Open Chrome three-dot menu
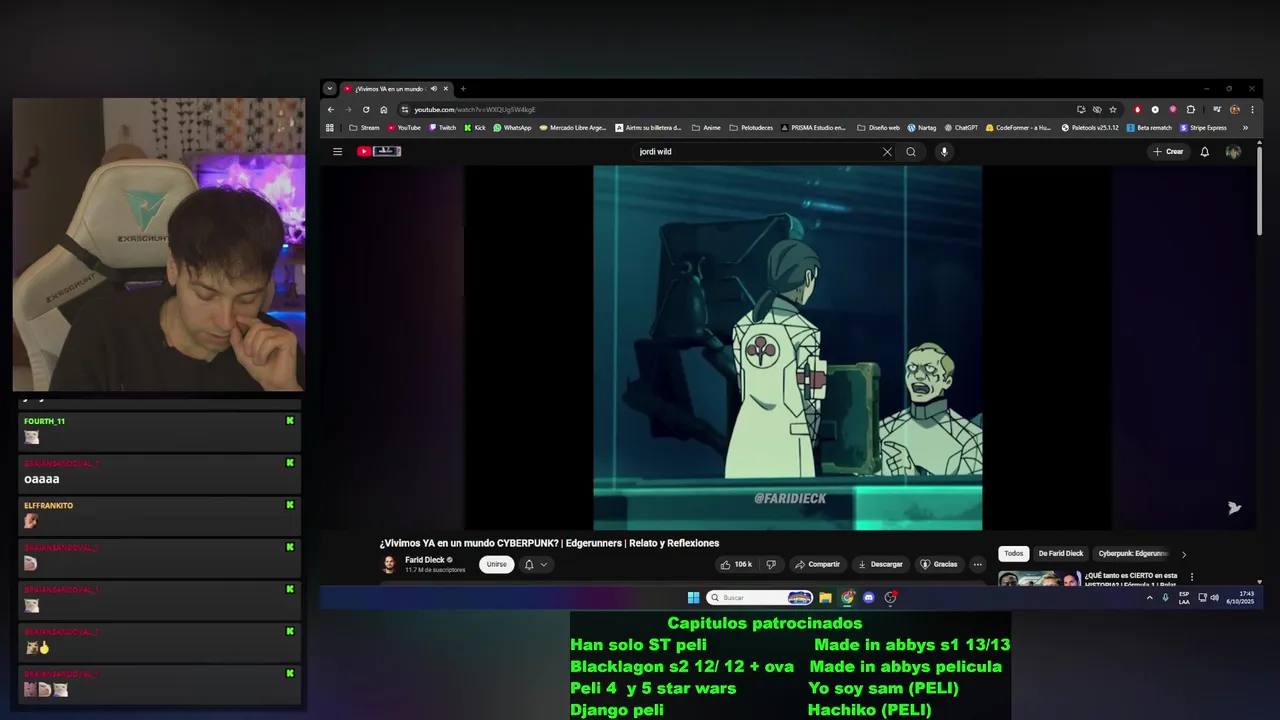1280x720 pixels. tap(1252, 109)
